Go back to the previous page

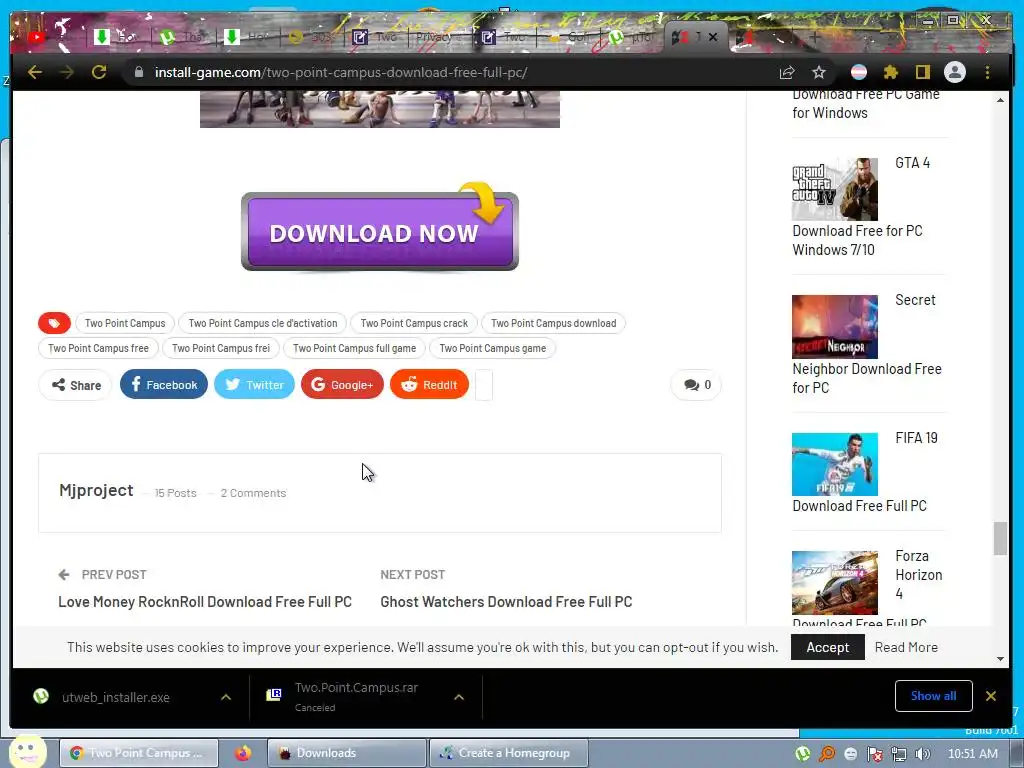[35, 72]
